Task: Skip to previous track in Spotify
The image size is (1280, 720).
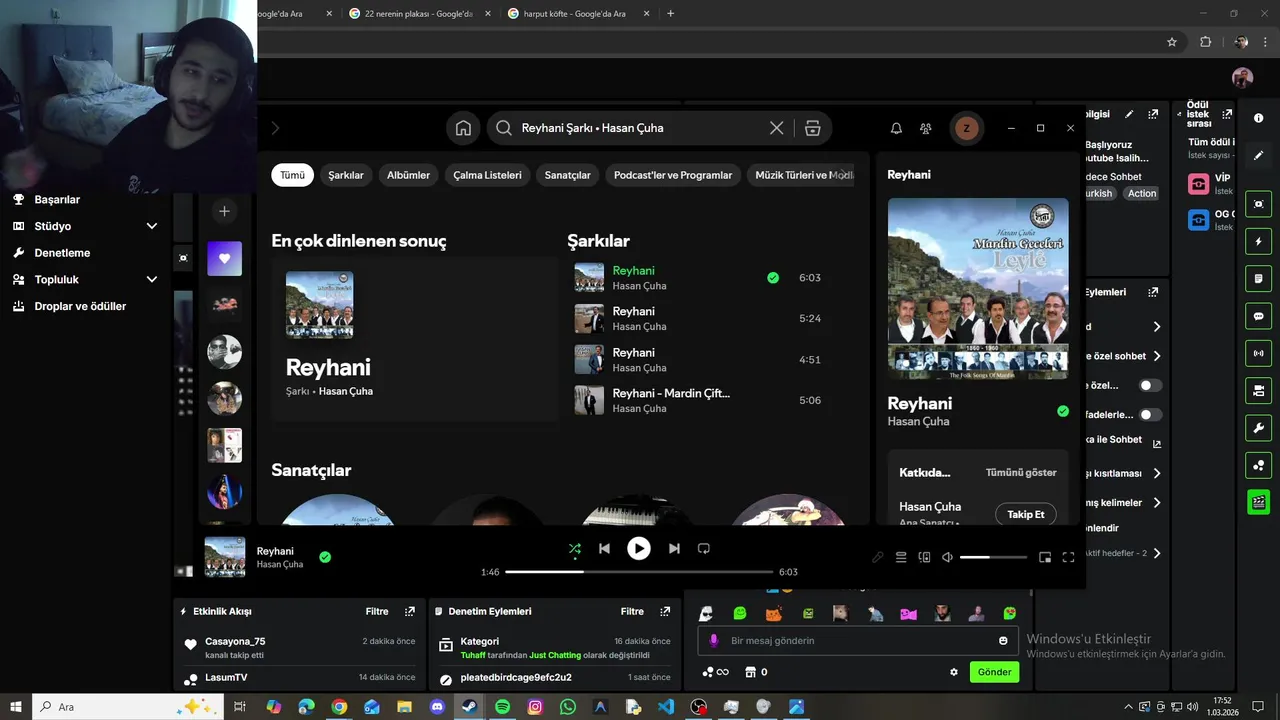Action: point(604,548)
